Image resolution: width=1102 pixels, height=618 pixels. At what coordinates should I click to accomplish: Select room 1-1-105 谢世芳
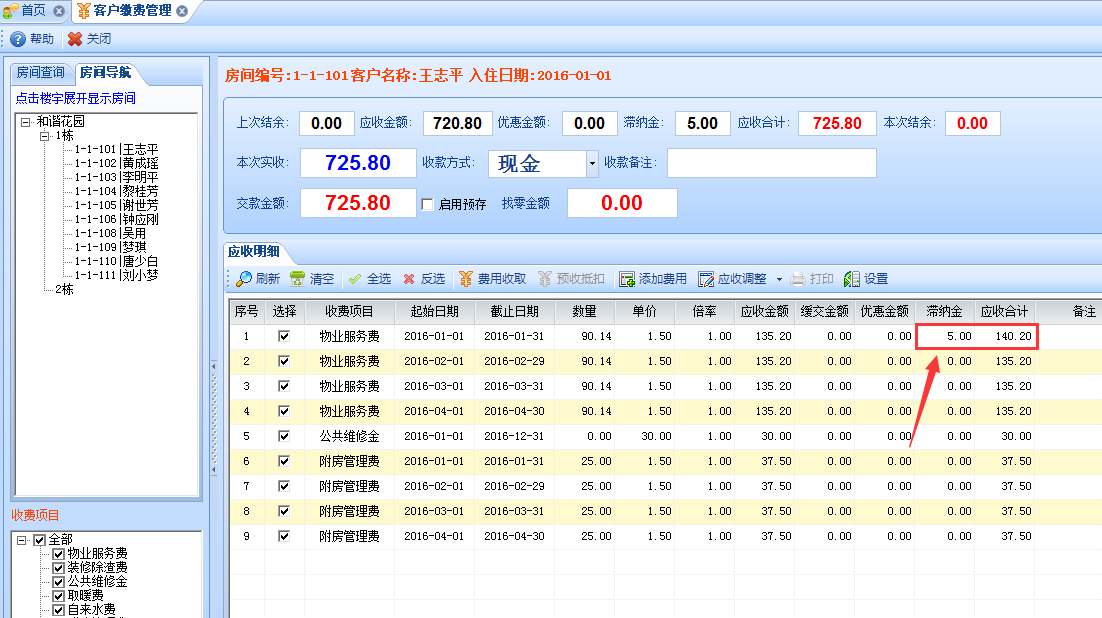pos(116,205)
